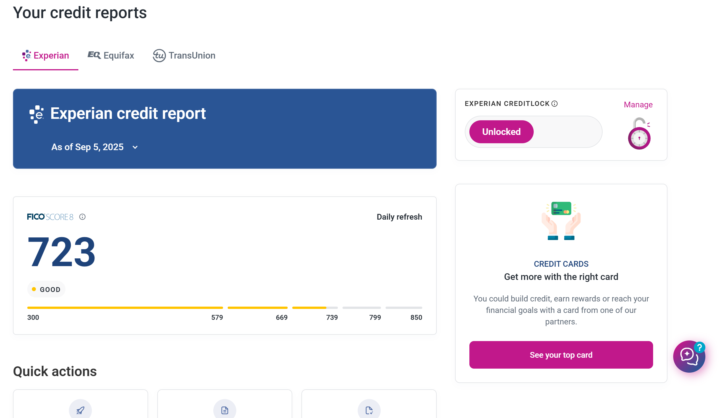Screen dimensions: 720x418
Task: Switch to the Experian tab
Action: [45, 56]
